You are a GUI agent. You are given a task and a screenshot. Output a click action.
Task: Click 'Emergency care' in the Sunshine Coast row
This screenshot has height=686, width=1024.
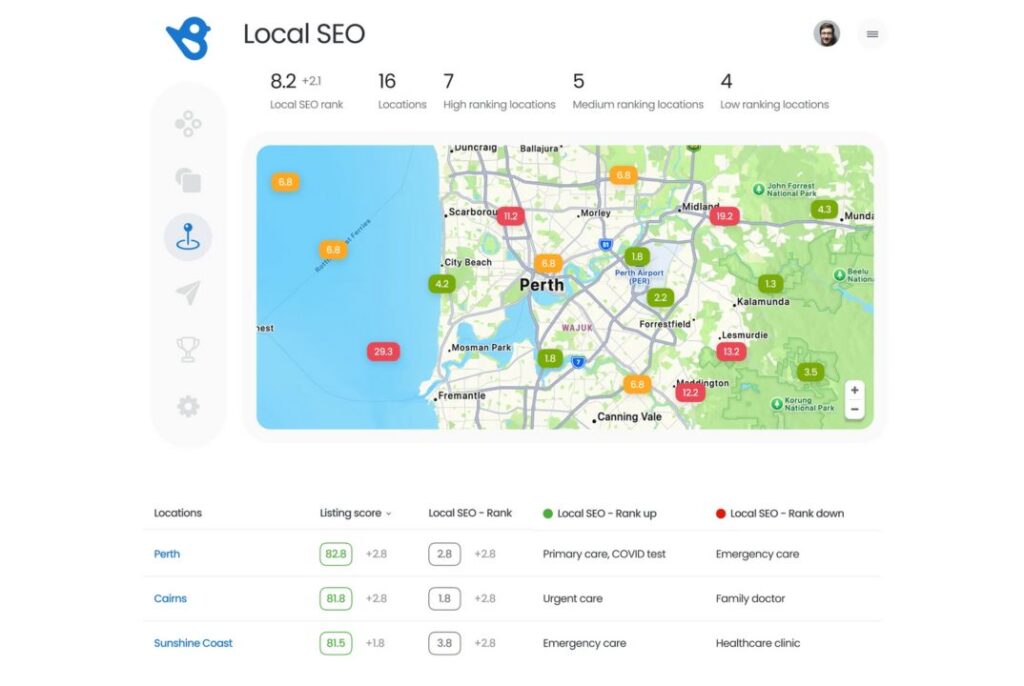tap(584, 643)
